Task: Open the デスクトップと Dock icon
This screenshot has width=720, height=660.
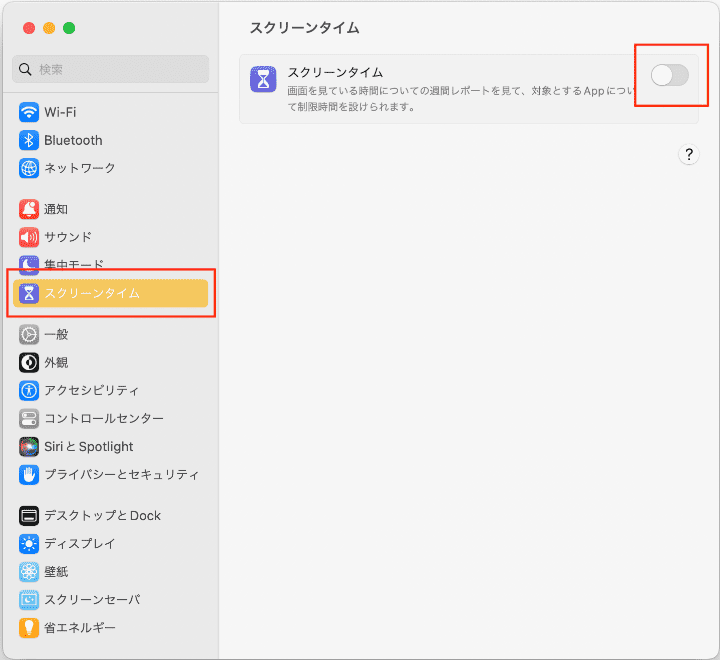Action: point(29,516)
